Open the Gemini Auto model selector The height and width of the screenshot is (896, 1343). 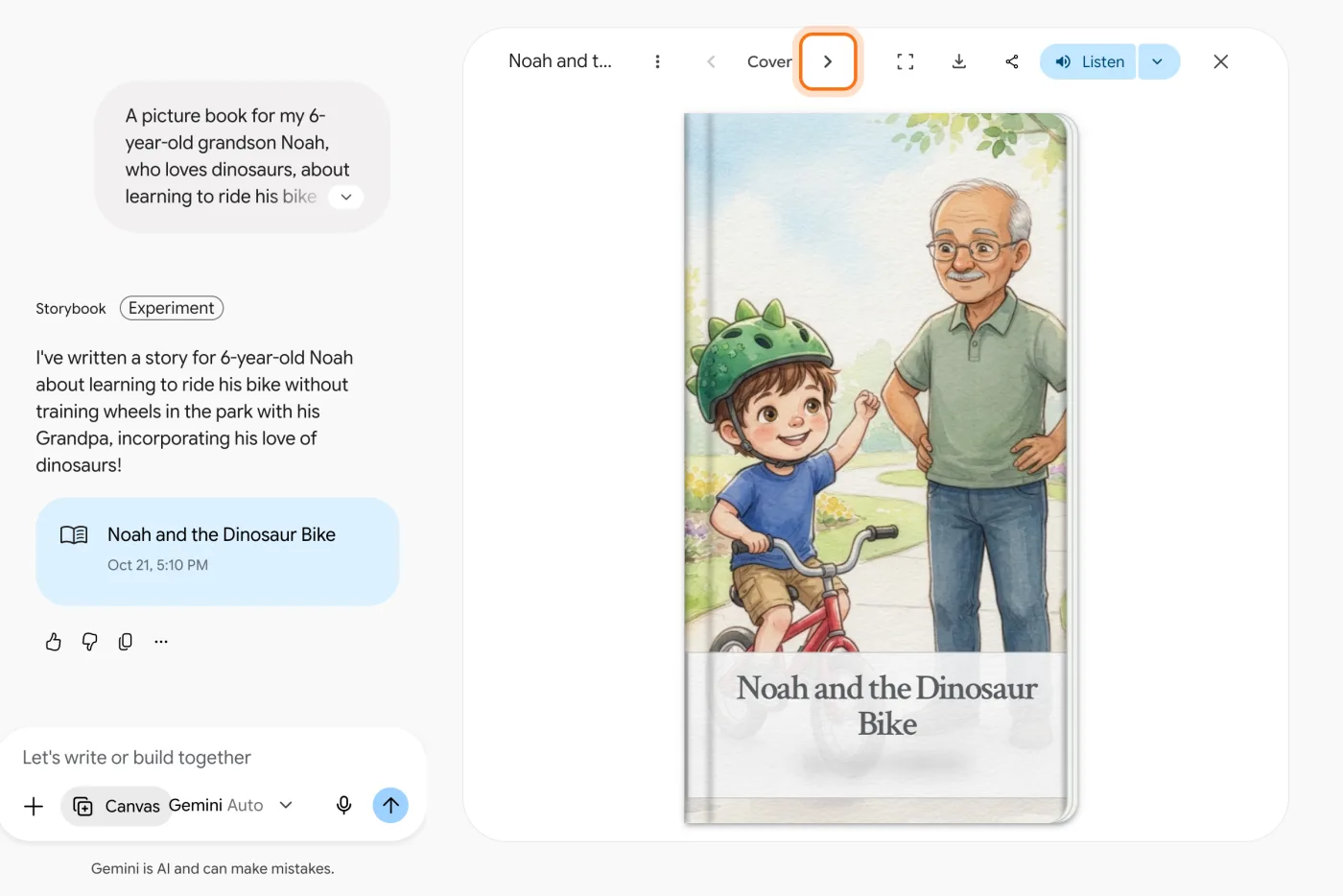[231, 806]
